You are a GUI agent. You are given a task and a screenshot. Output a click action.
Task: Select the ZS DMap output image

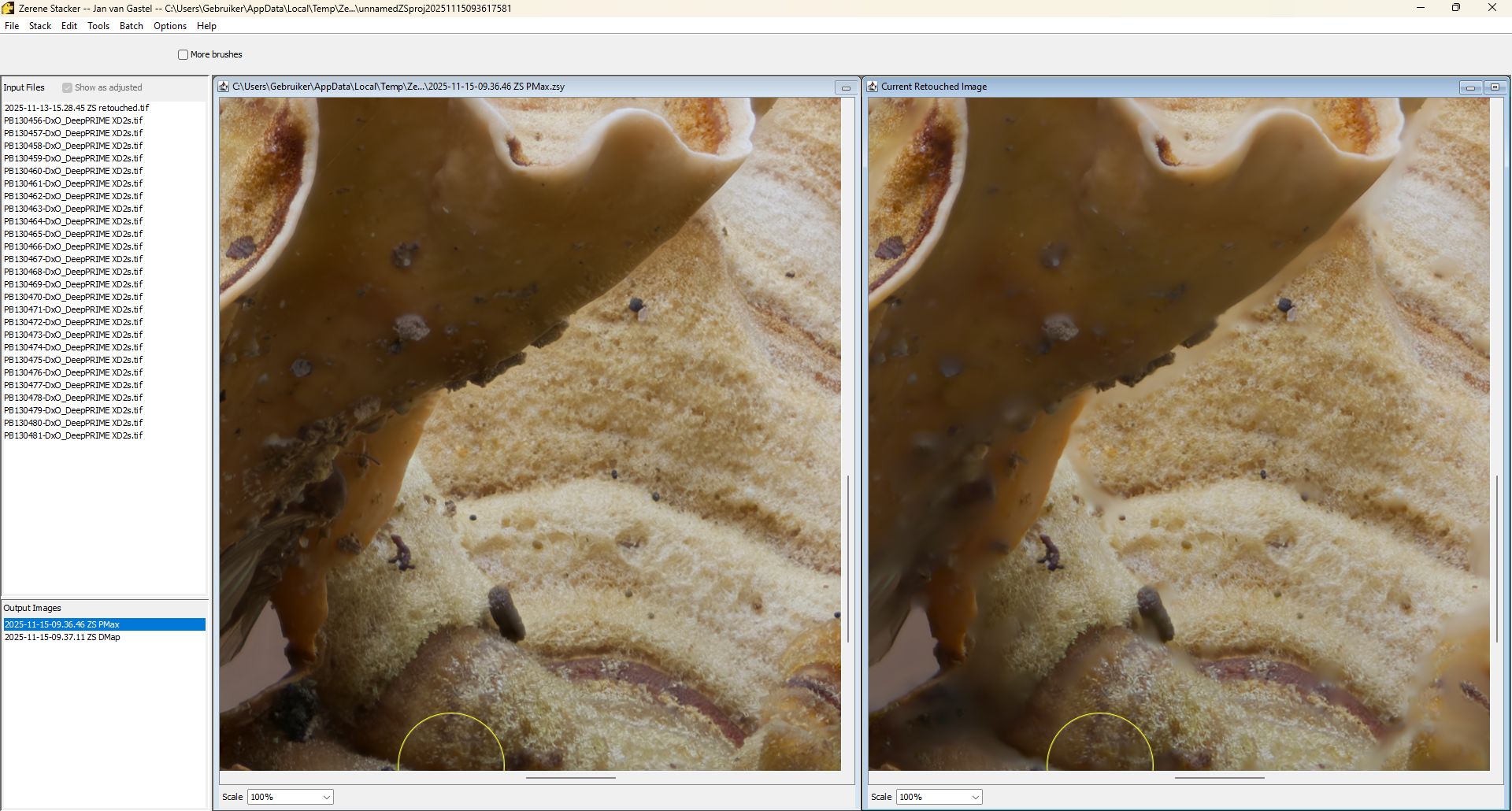point(63,637)
